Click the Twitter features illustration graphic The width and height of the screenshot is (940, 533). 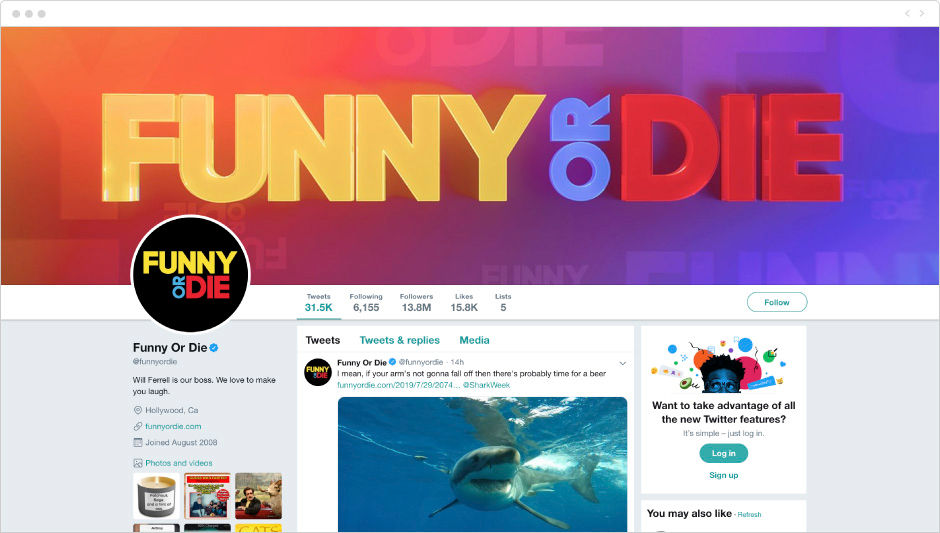pos(718,365)
